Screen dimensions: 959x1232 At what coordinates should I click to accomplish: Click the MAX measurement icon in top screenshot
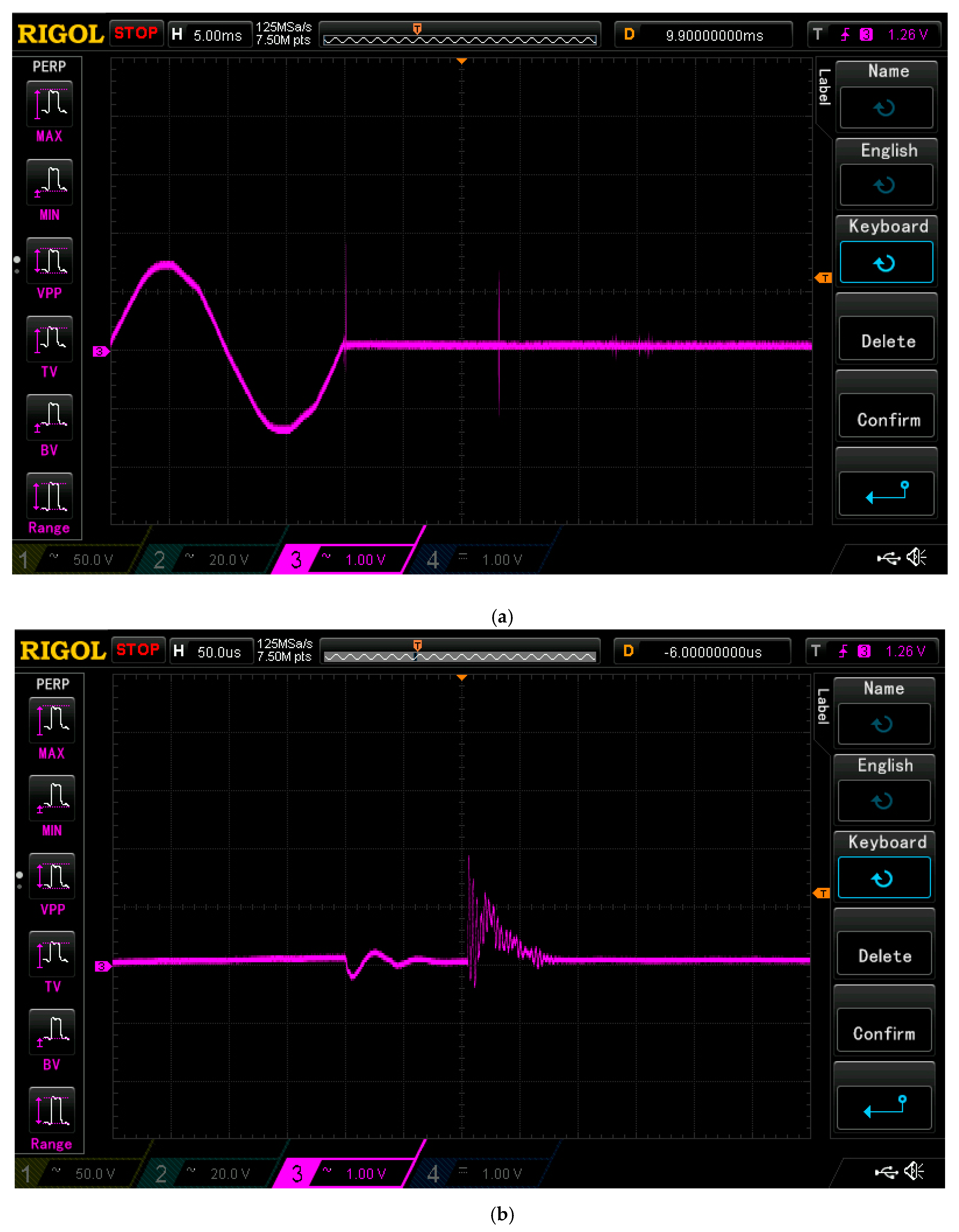click(x=50, y=104)
